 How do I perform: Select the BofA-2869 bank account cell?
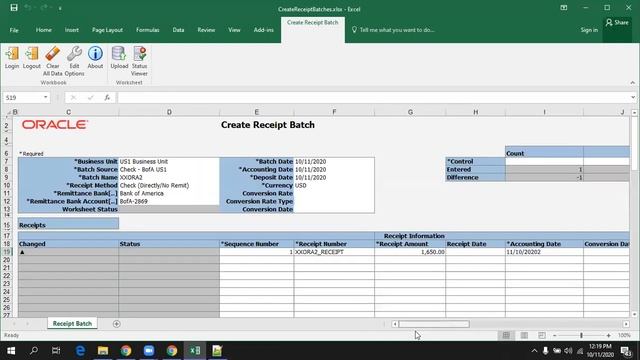pos(169,201)
